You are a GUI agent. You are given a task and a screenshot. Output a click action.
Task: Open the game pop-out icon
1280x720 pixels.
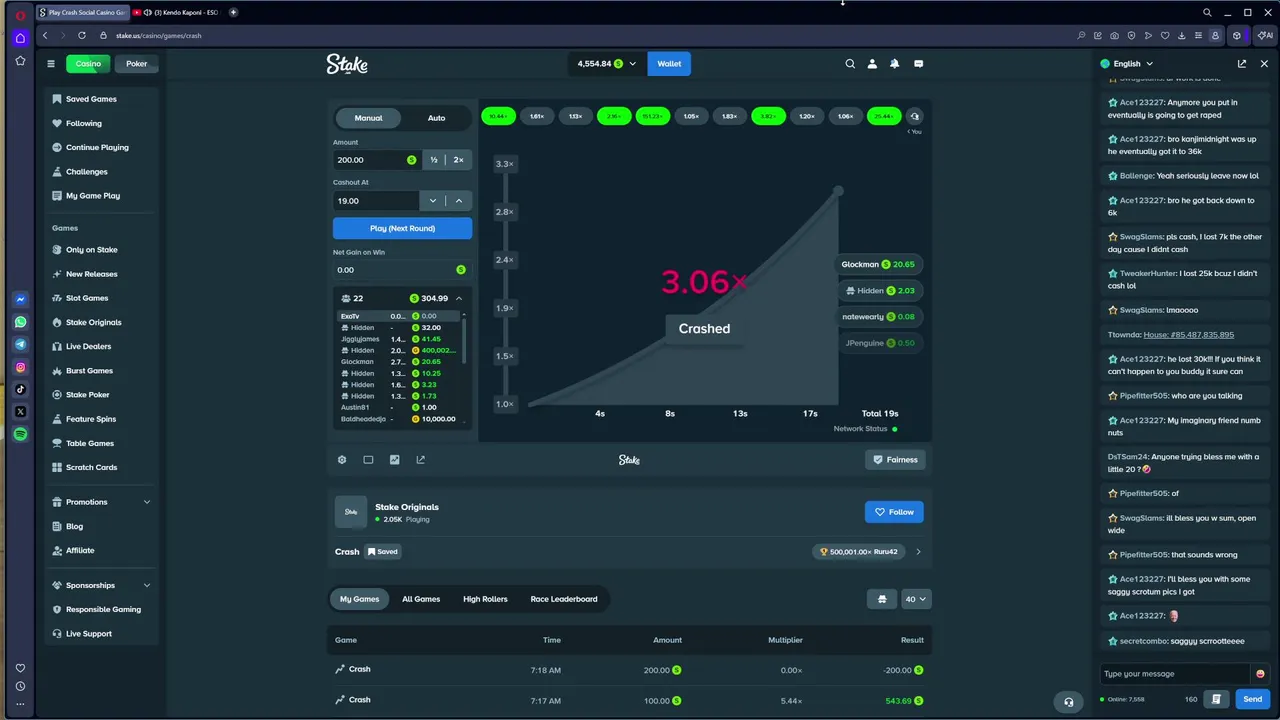420,460
